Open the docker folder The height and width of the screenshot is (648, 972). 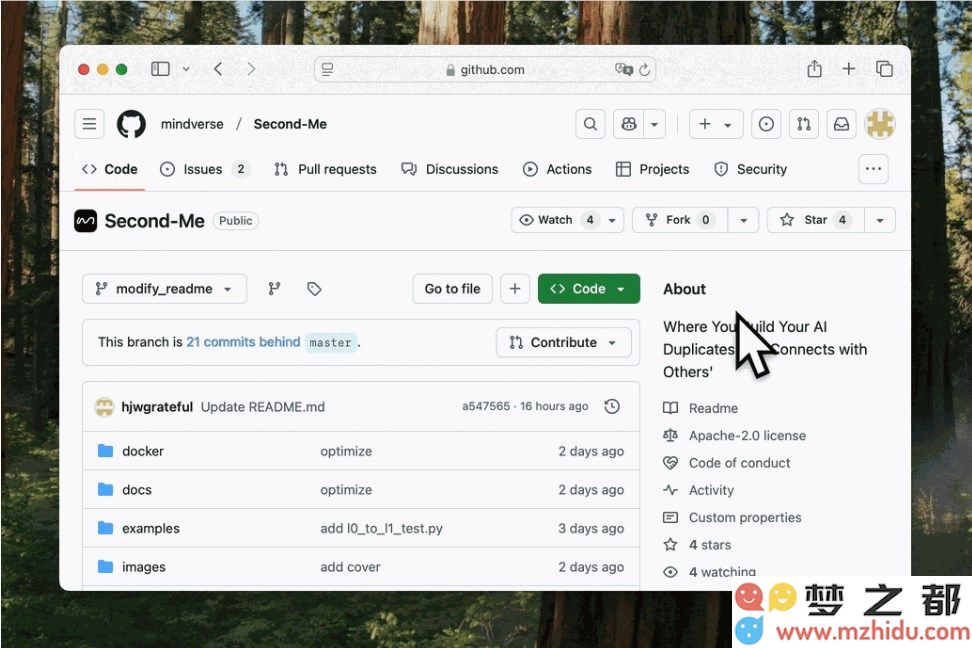coord(143,451)
